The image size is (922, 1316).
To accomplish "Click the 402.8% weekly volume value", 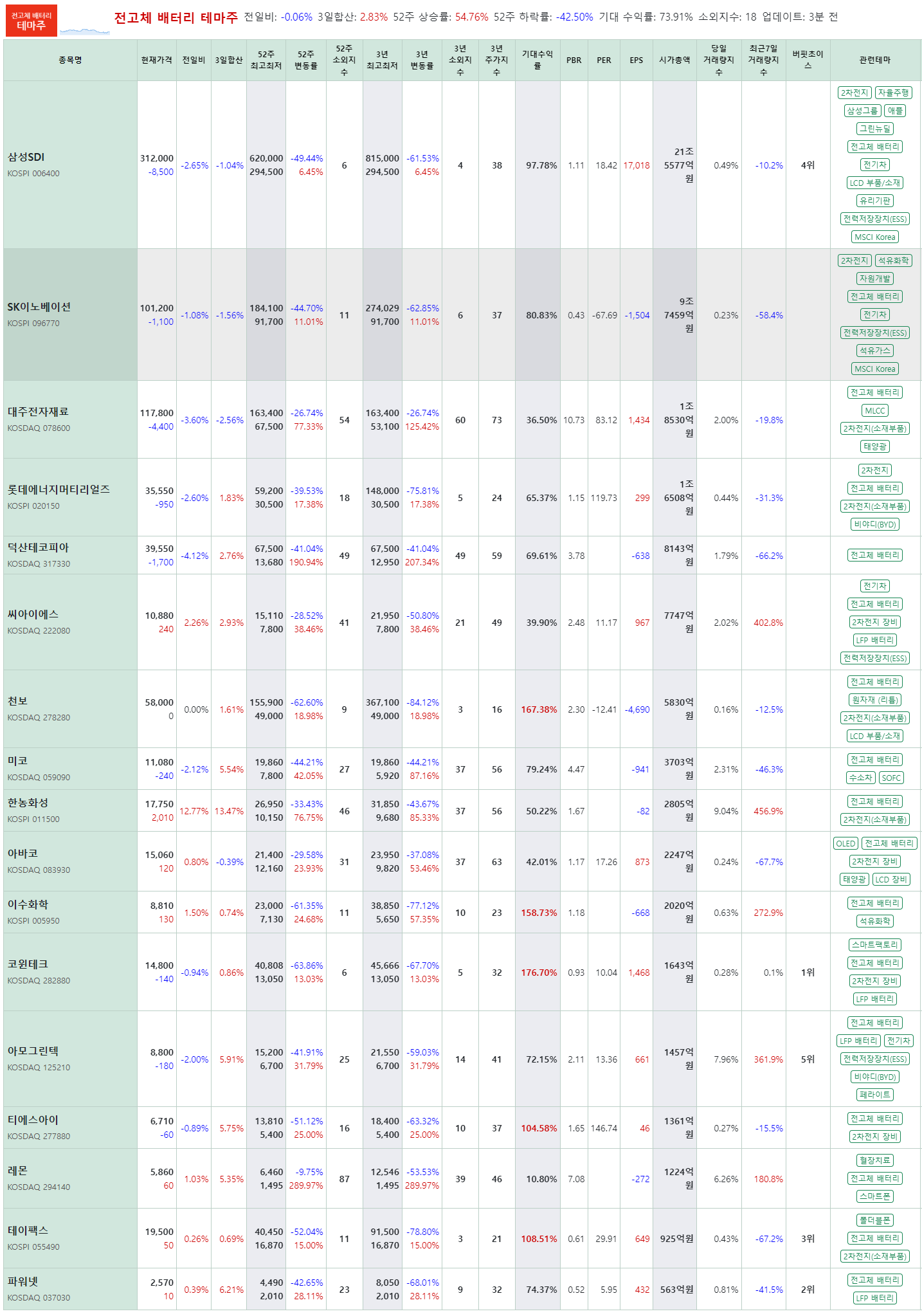I will click(x=768, y=623).
